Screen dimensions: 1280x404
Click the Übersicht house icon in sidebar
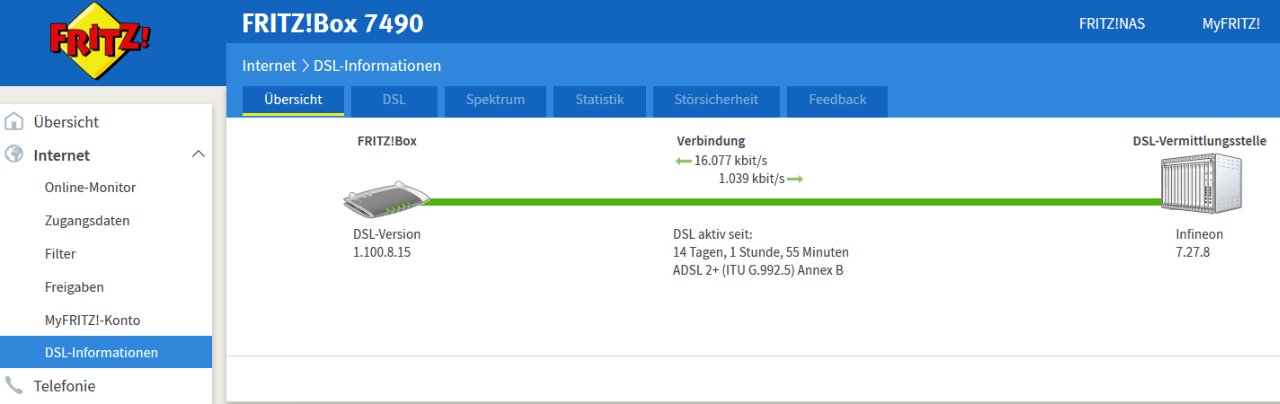pos(14,122)
